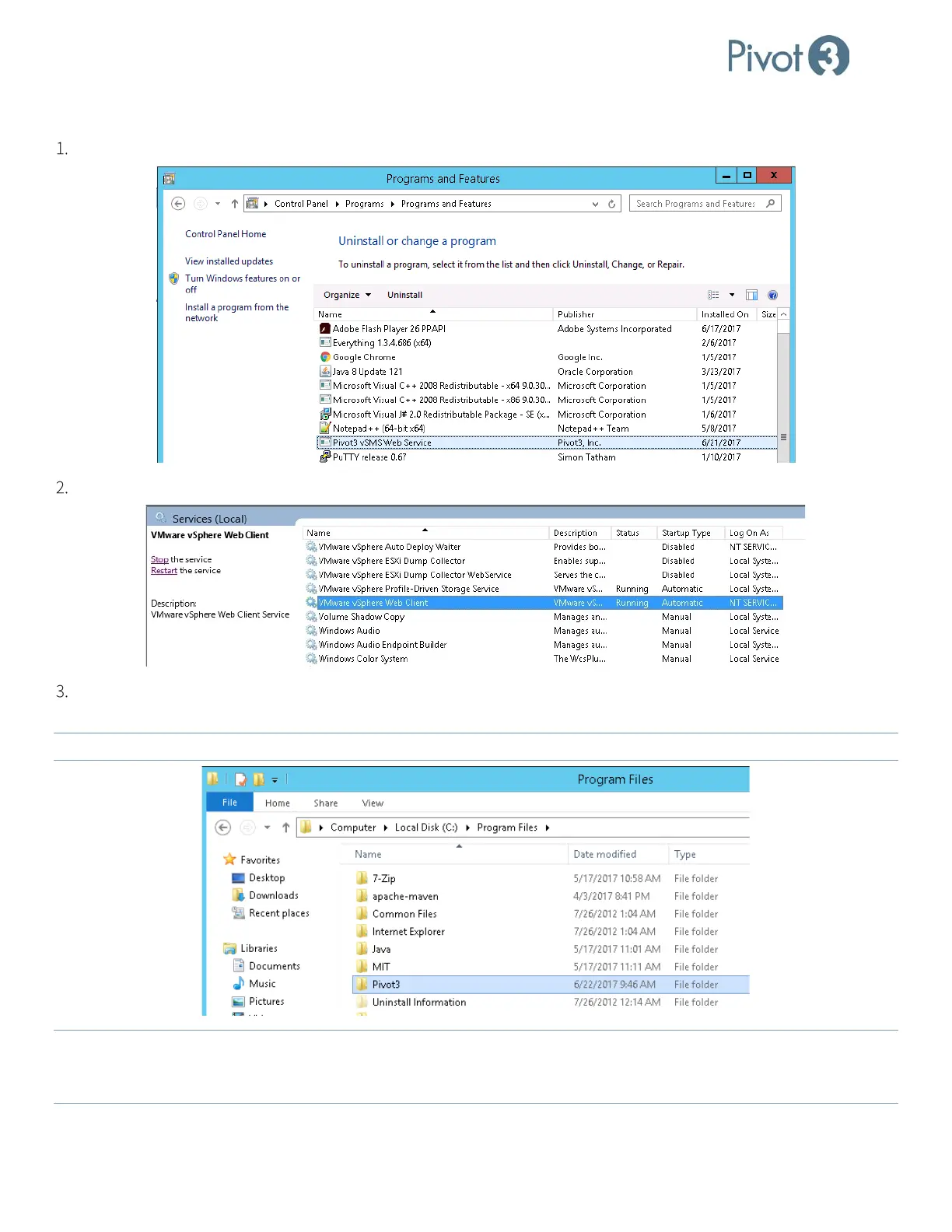
Task: Select VMware vSphere Web Client service
Action: coord(544,603)
